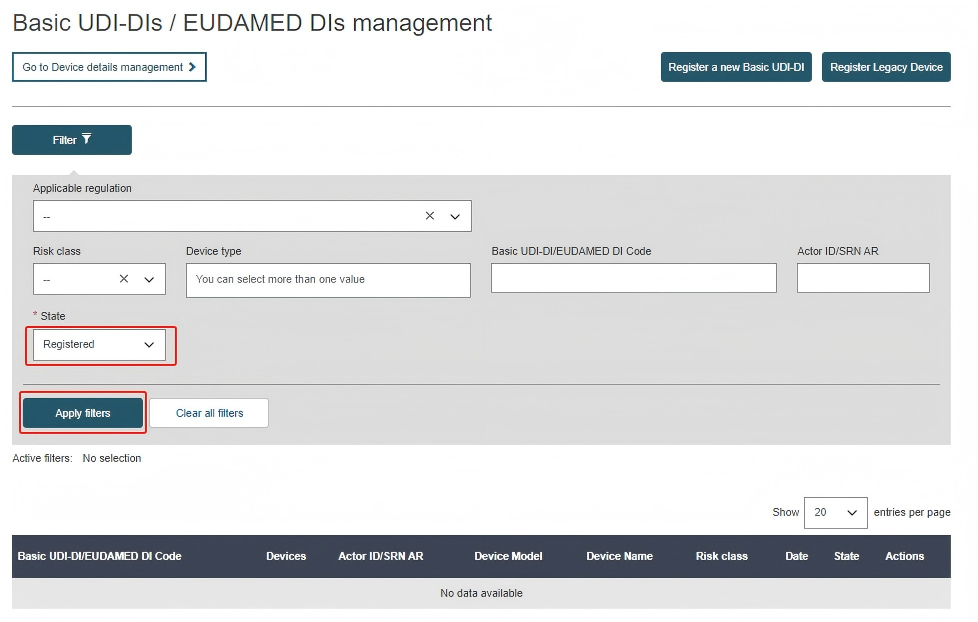This screenshot has height=622, width=978.
Task: Click the Filter funnel icon
Action: coord(87,139)
